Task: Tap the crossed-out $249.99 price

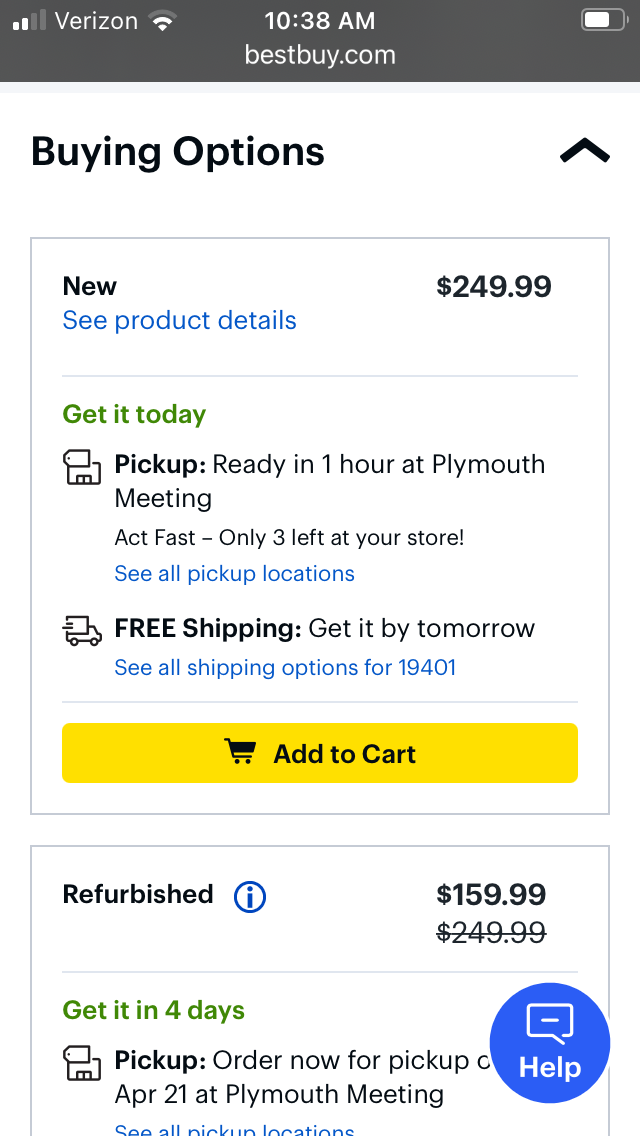Action: [491, 933]
